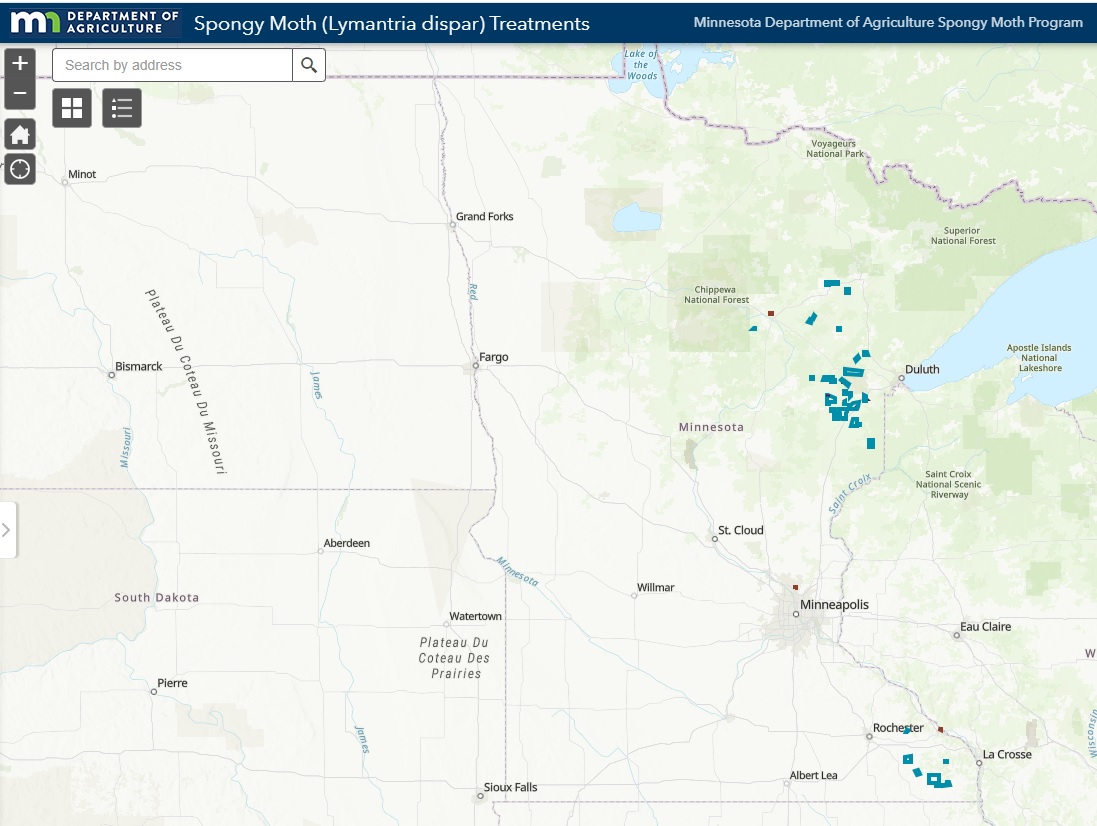
Task: Click the Minot city label
Action: pos(82,174)
